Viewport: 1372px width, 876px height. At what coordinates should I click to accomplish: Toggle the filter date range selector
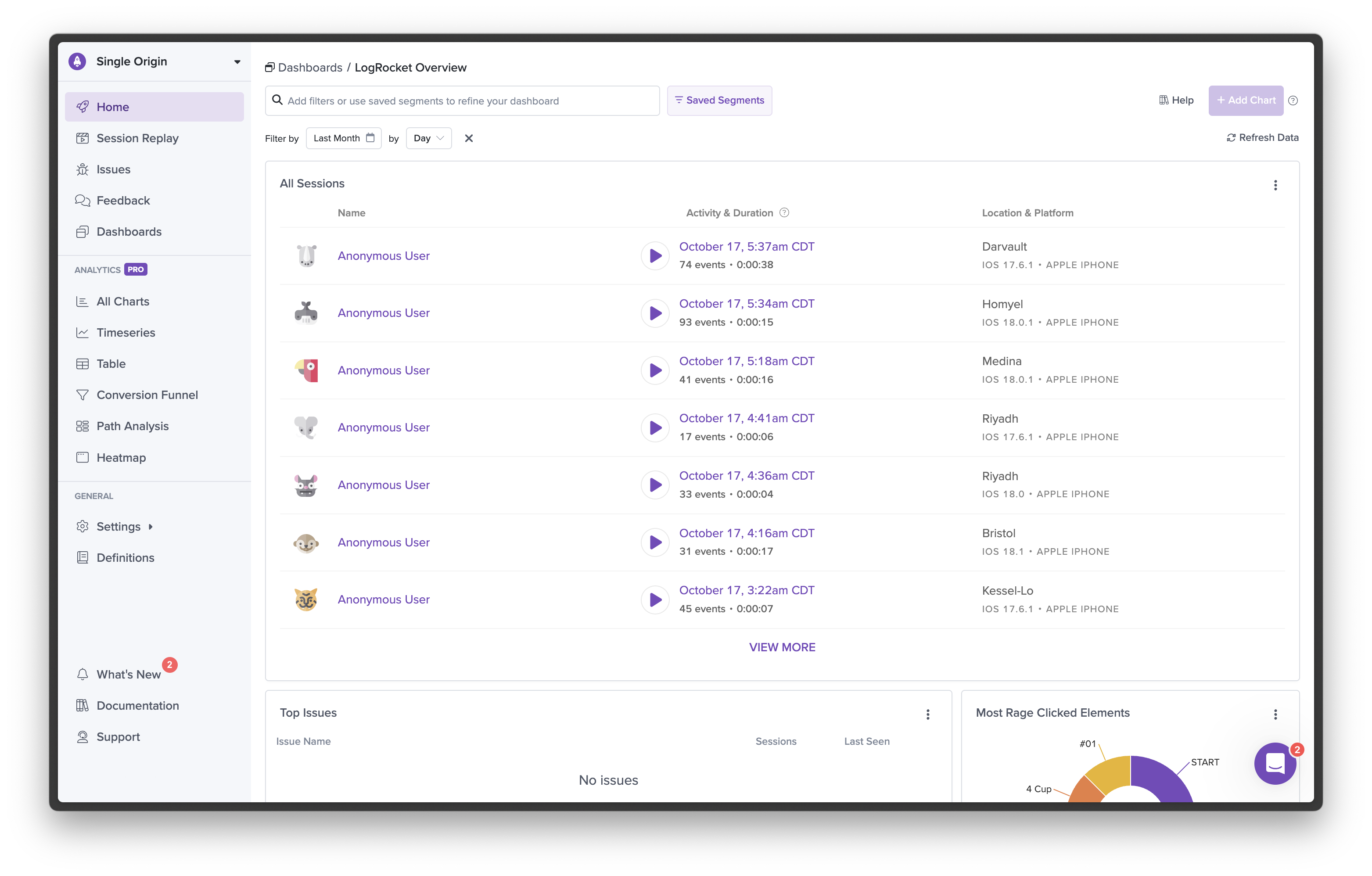[x=345, y=138]
